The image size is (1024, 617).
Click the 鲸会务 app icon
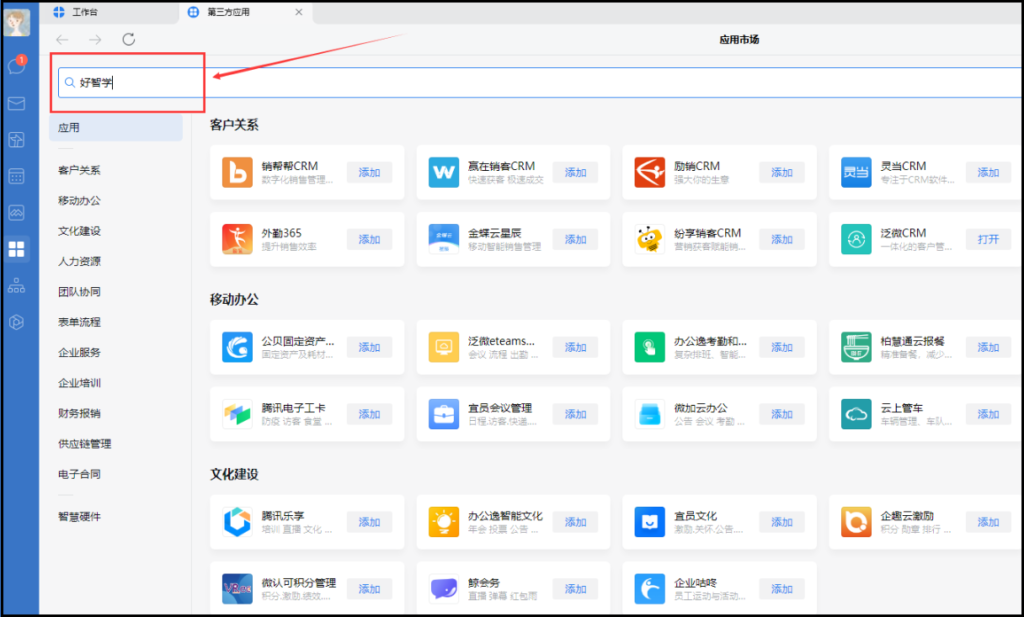[443, 588]
